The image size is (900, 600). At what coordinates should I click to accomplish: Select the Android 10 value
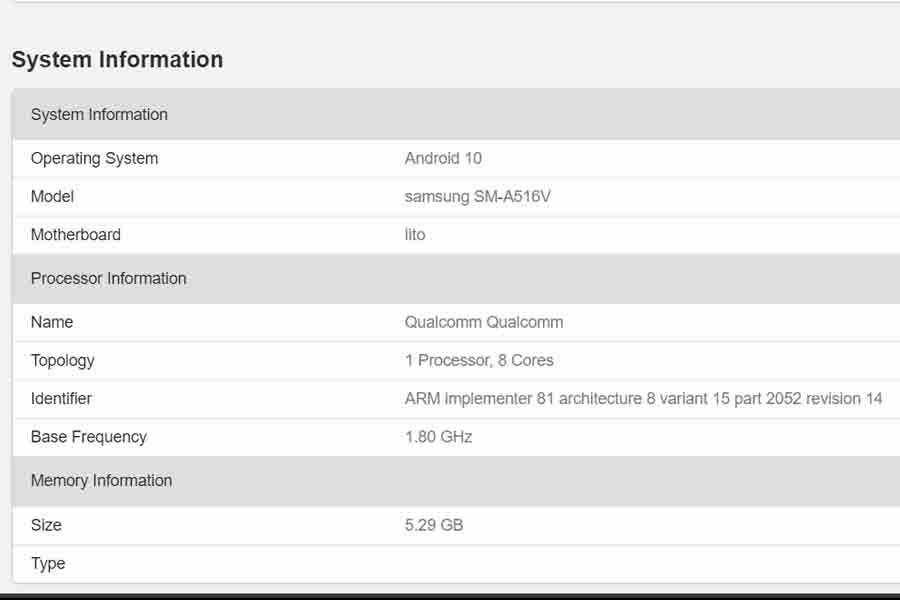(443, 158)
